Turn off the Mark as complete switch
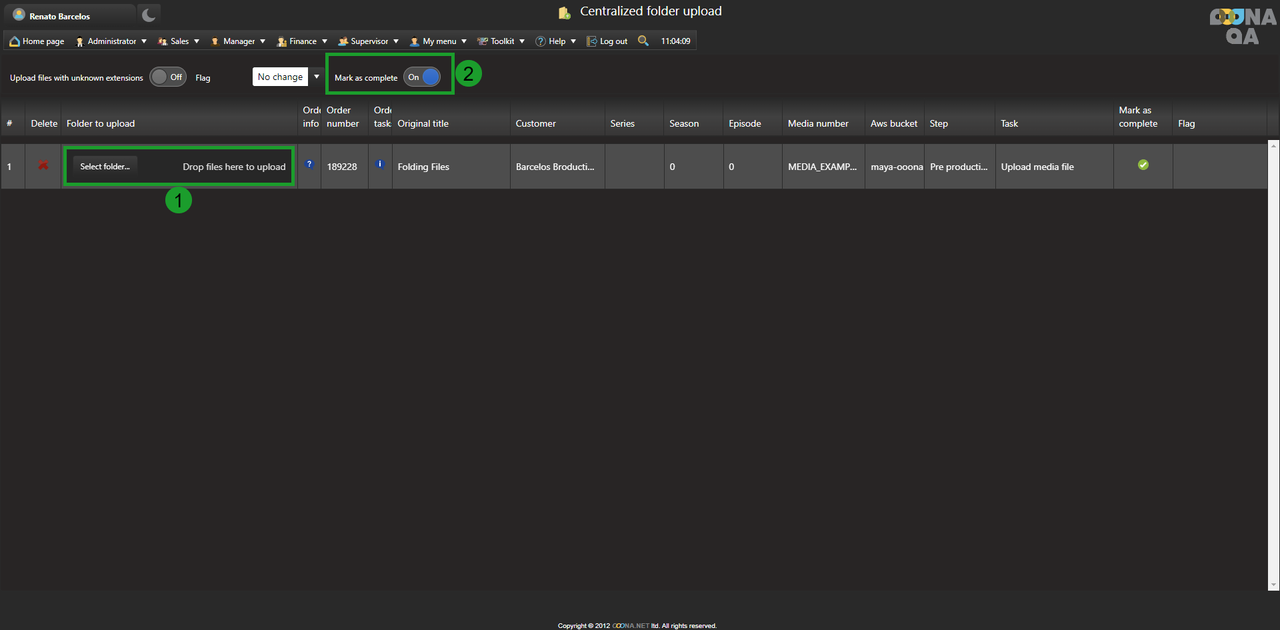This screenshot has width=1280, height=630. click(422, 77)
